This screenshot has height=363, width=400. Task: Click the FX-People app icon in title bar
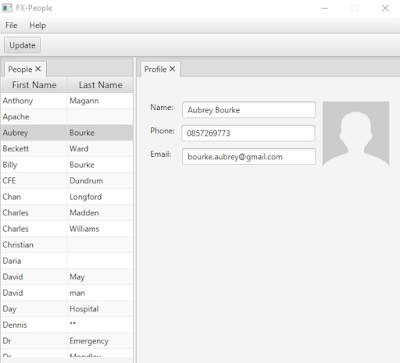coord(7,8)
